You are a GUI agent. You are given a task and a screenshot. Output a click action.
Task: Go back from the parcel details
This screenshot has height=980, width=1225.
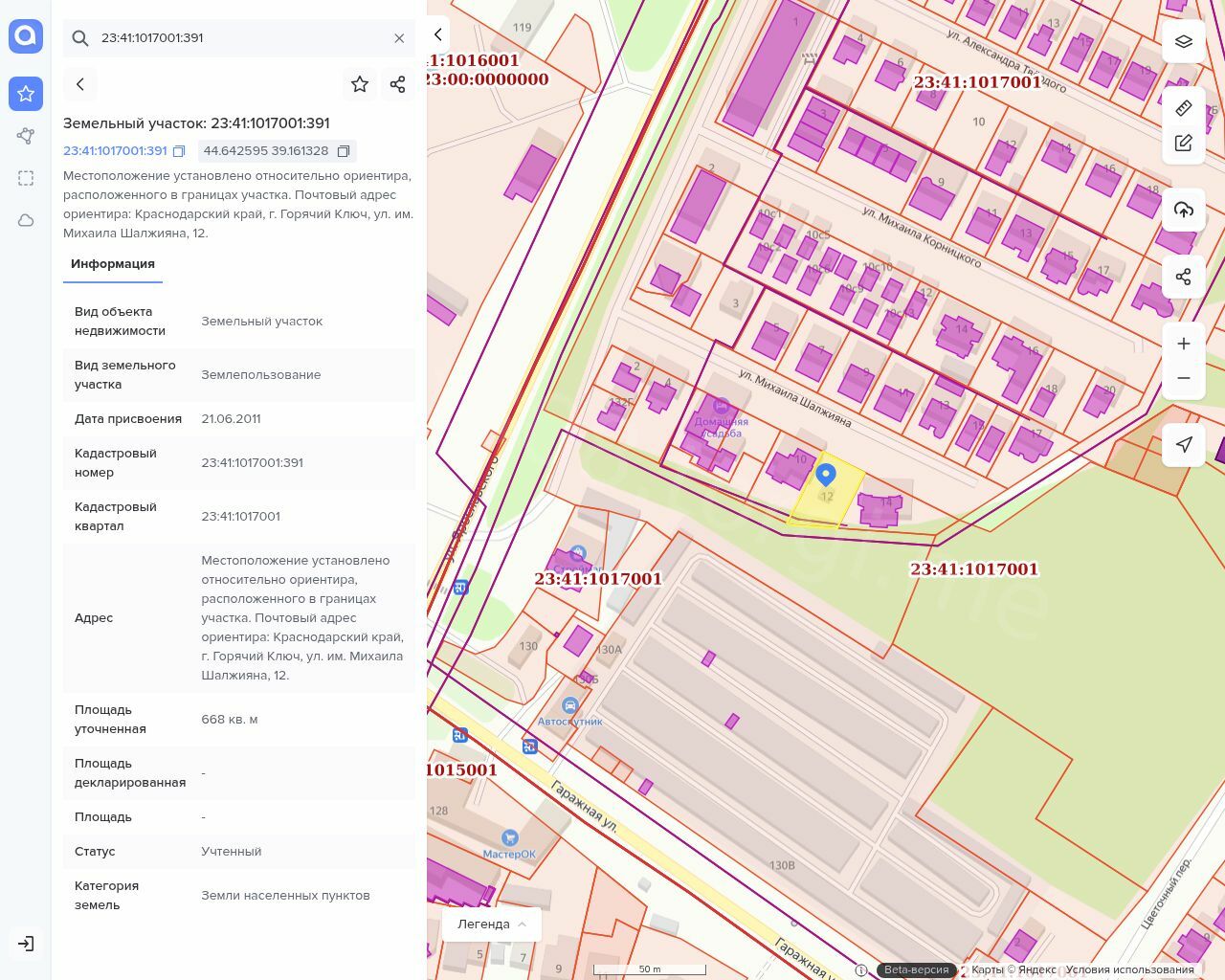coord(80,84)
